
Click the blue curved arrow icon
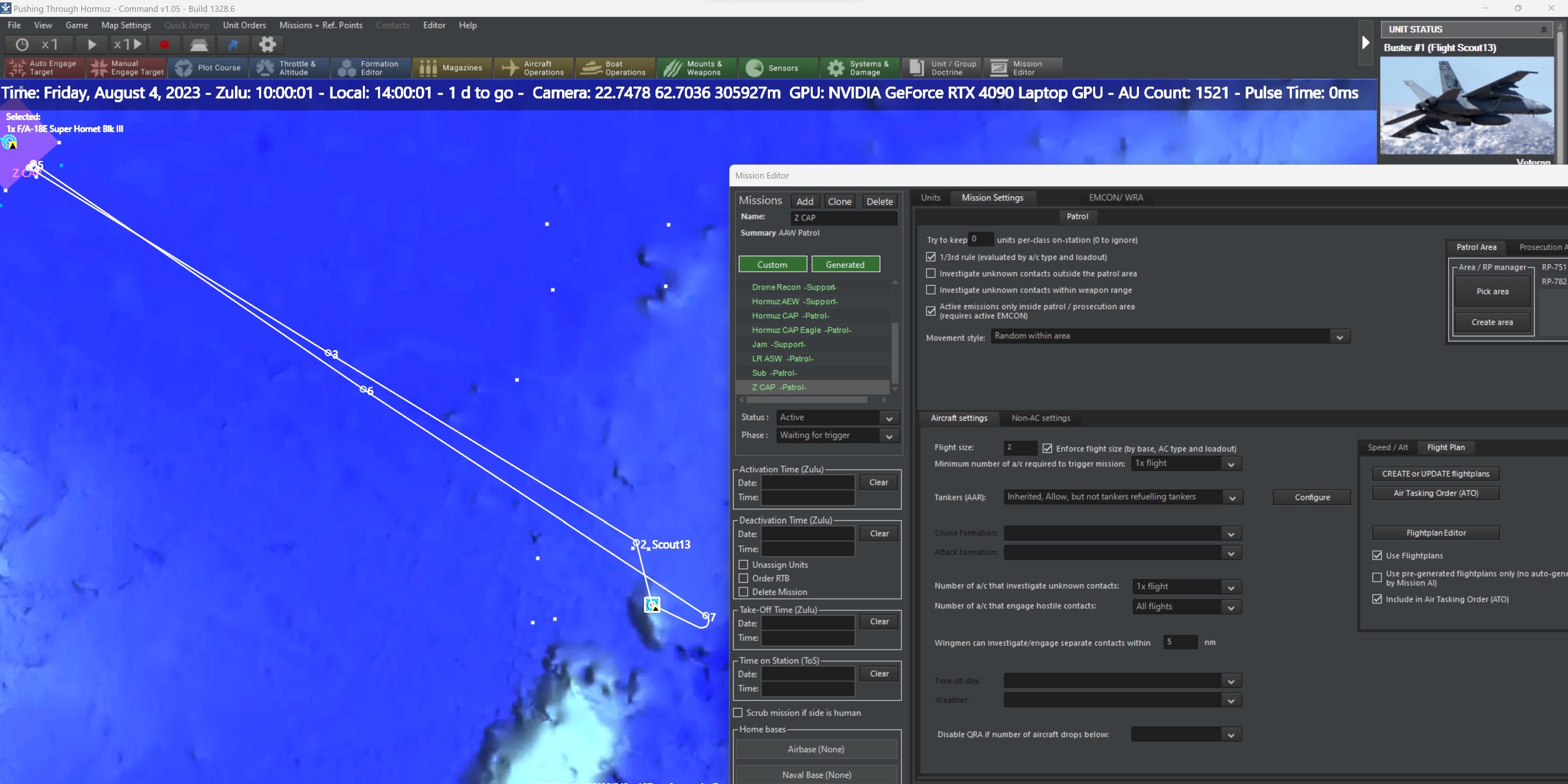[x=233, y=45]
